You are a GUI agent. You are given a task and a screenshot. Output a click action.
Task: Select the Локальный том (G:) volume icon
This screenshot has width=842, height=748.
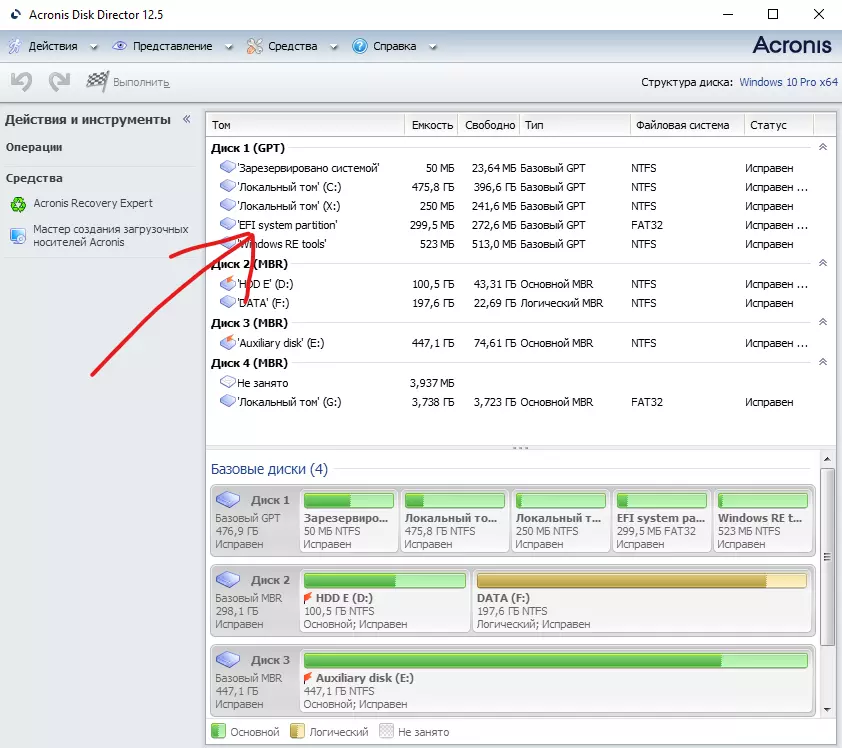click(x=228, y=401)
